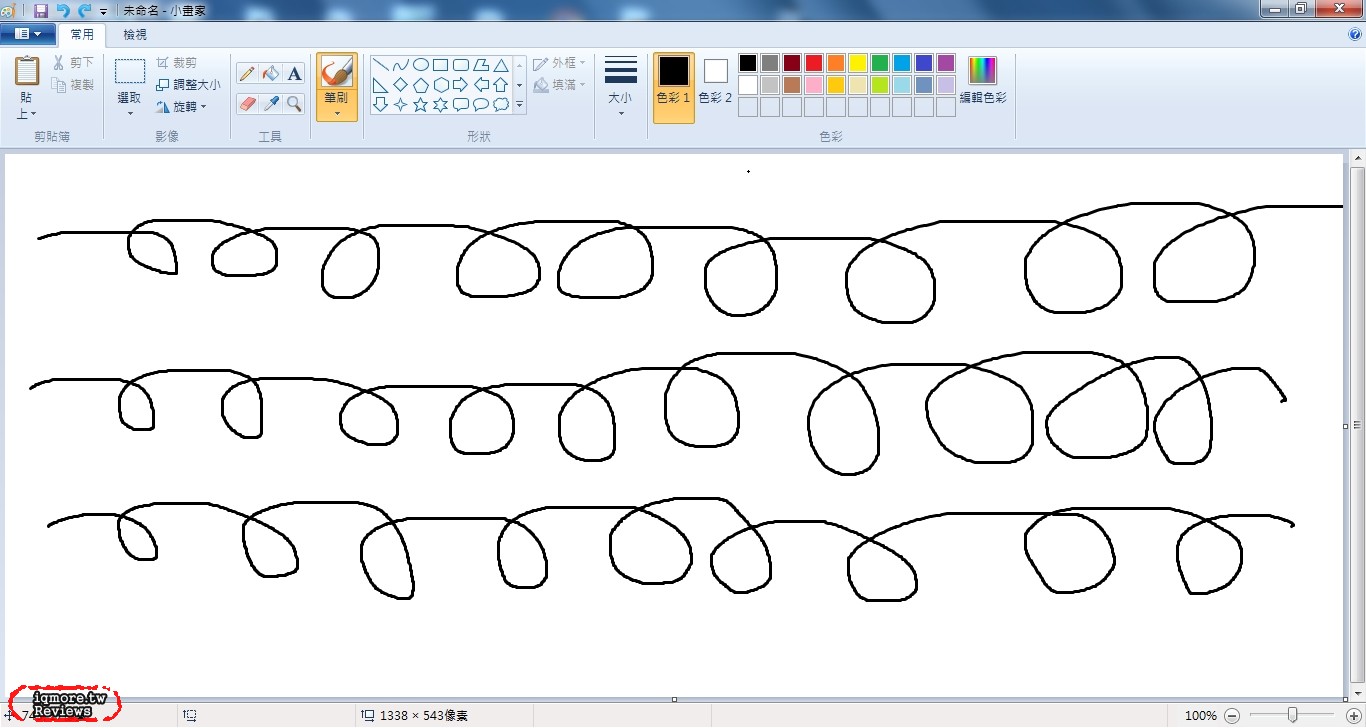Select the Pencil tool
The image size is (1366, 728).
(x=246, y=74)
